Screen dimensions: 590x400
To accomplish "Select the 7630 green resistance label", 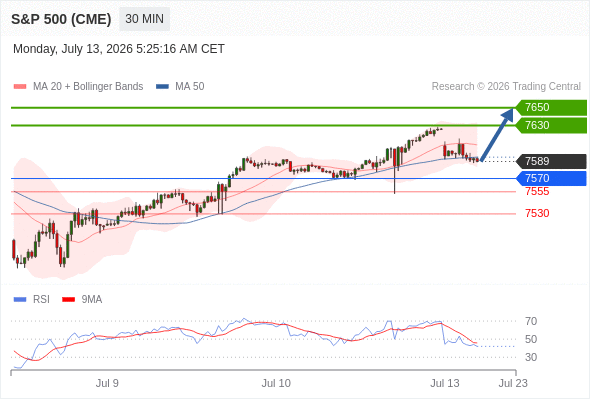I will coord(551,125).
